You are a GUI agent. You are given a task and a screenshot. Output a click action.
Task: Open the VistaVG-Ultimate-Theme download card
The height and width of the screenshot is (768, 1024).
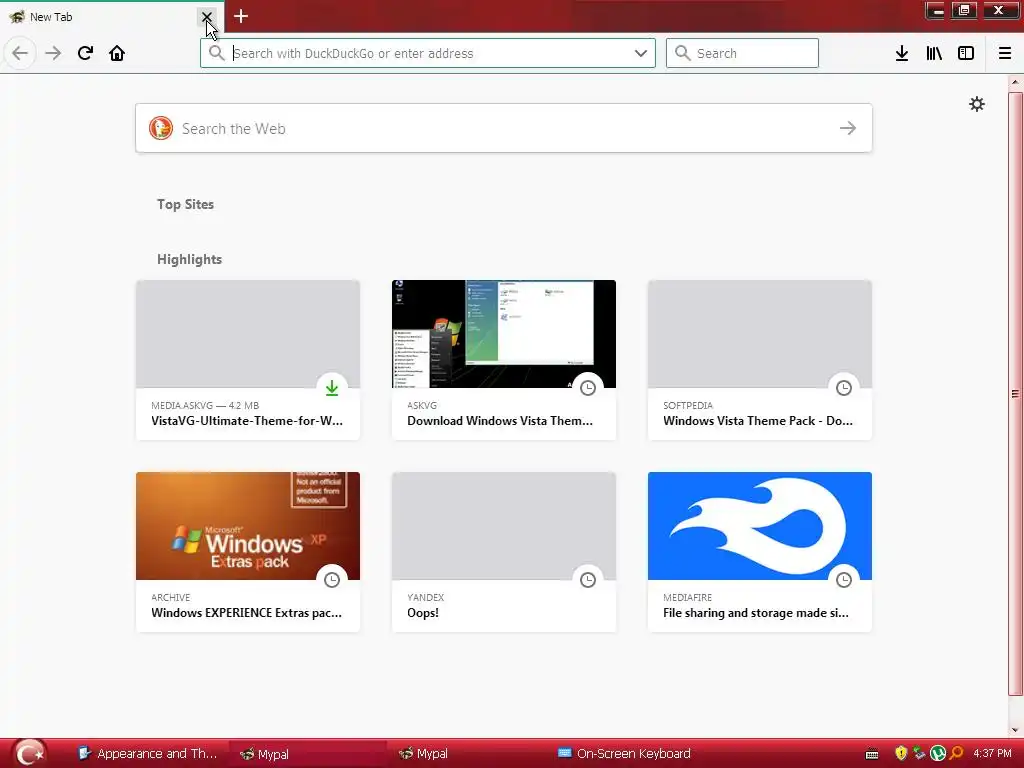point(248,360)
